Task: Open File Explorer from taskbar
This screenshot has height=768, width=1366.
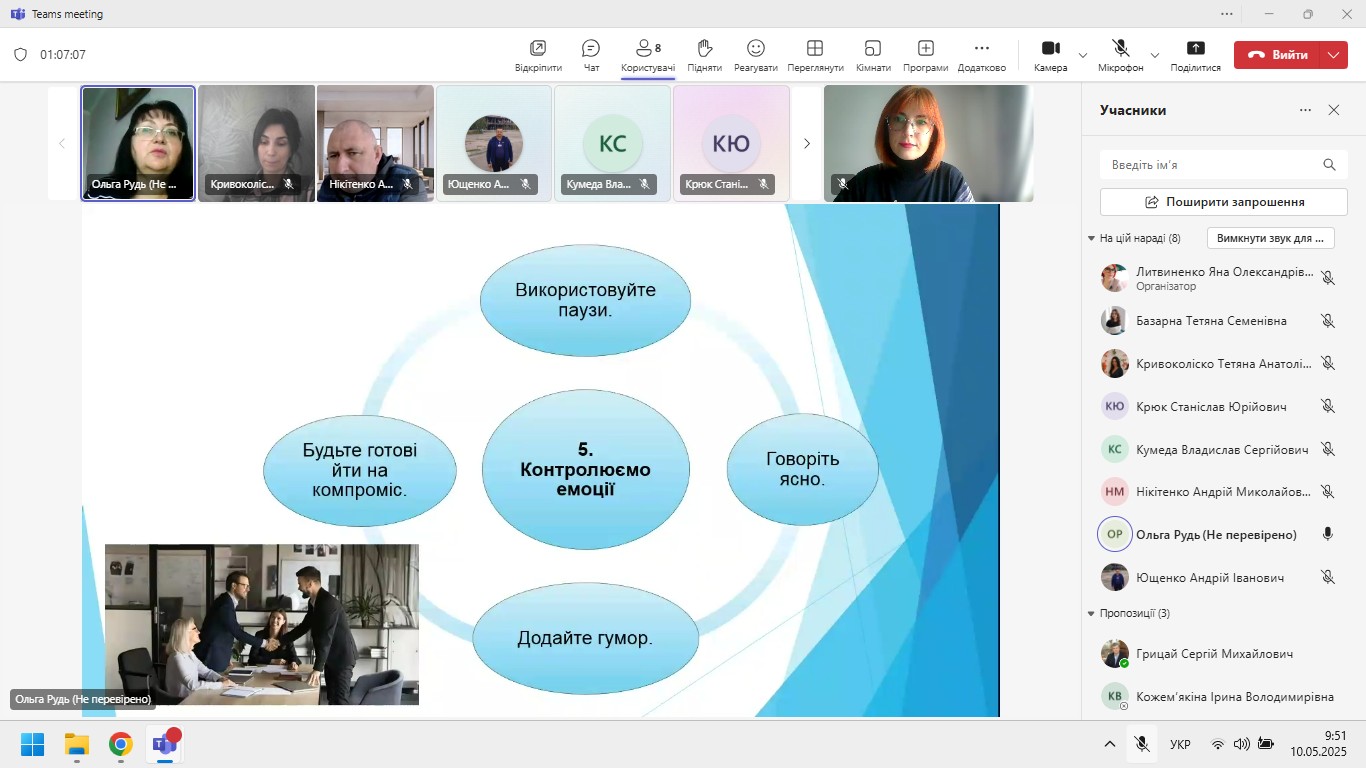Action: tap(77, 744)
